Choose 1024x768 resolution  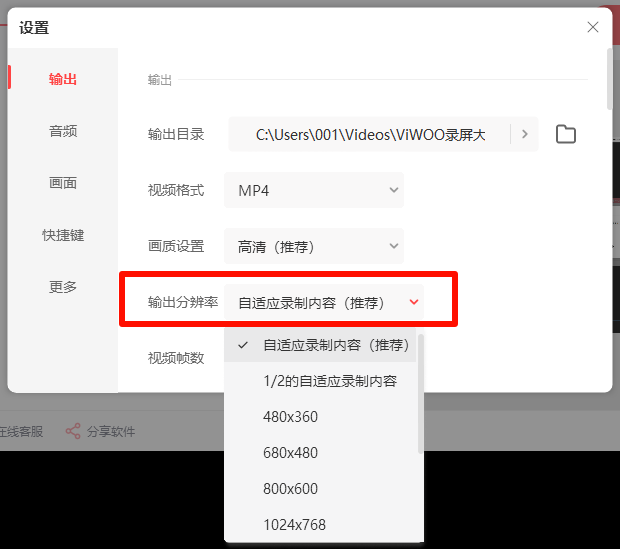(320, 525)
